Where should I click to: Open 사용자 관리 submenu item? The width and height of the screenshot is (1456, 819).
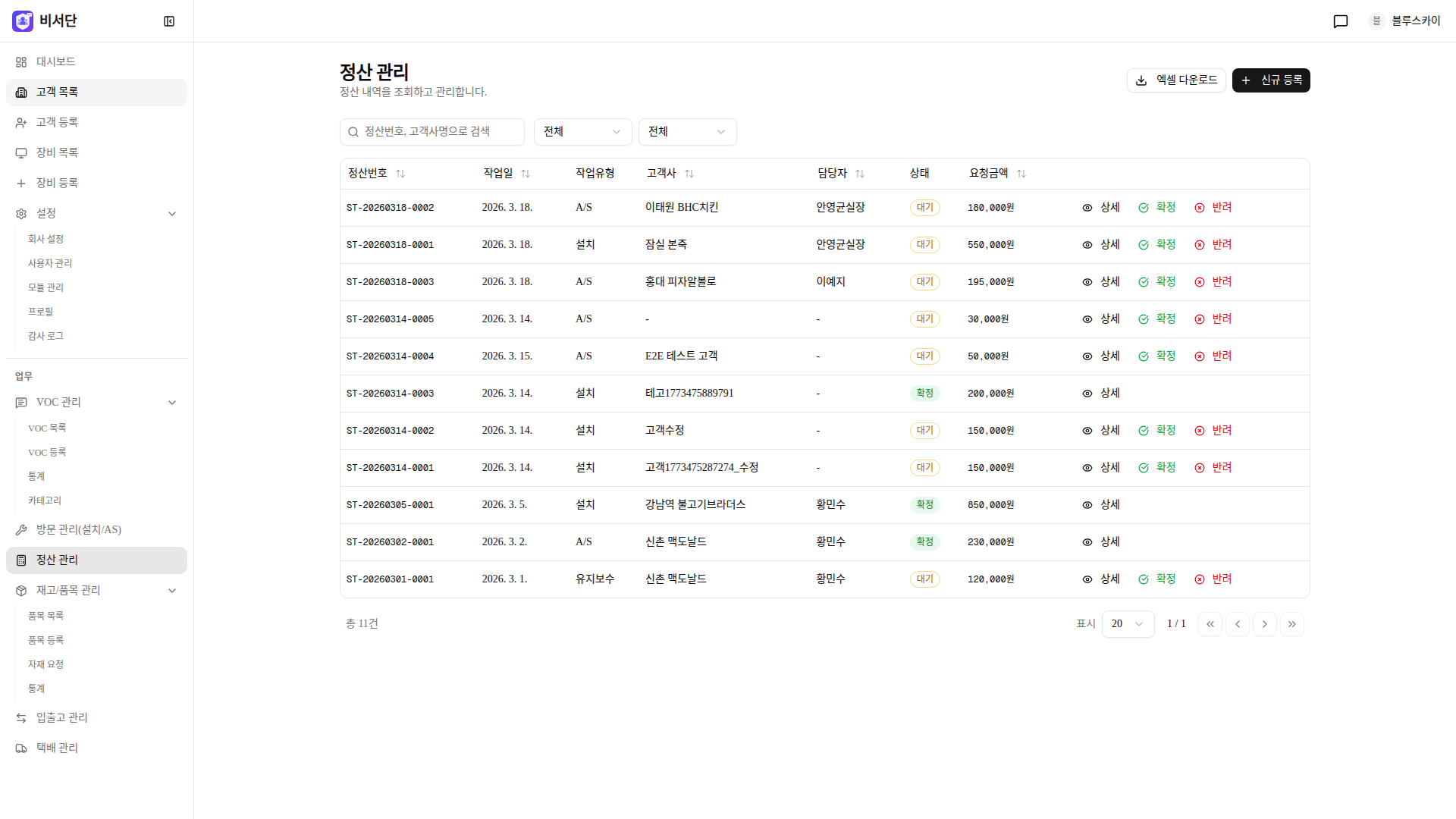[x=50, y=263]
